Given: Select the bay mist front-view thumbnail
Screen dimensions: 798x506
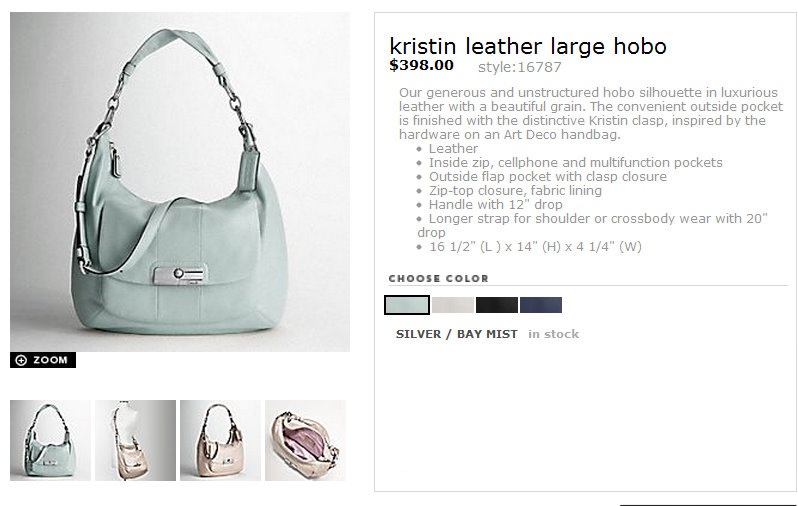Looking at the screenshot, I should 50,440.
